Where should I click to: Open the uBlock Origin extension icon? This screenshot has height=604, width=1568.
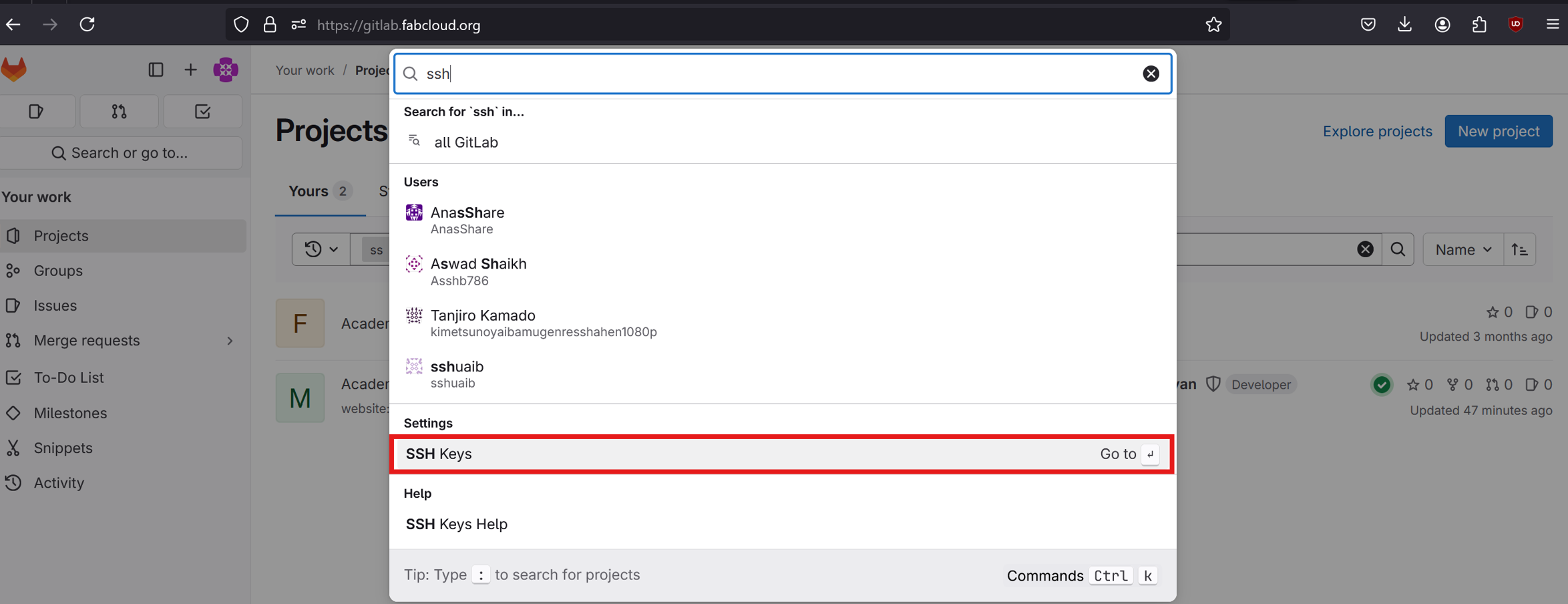1516,25
